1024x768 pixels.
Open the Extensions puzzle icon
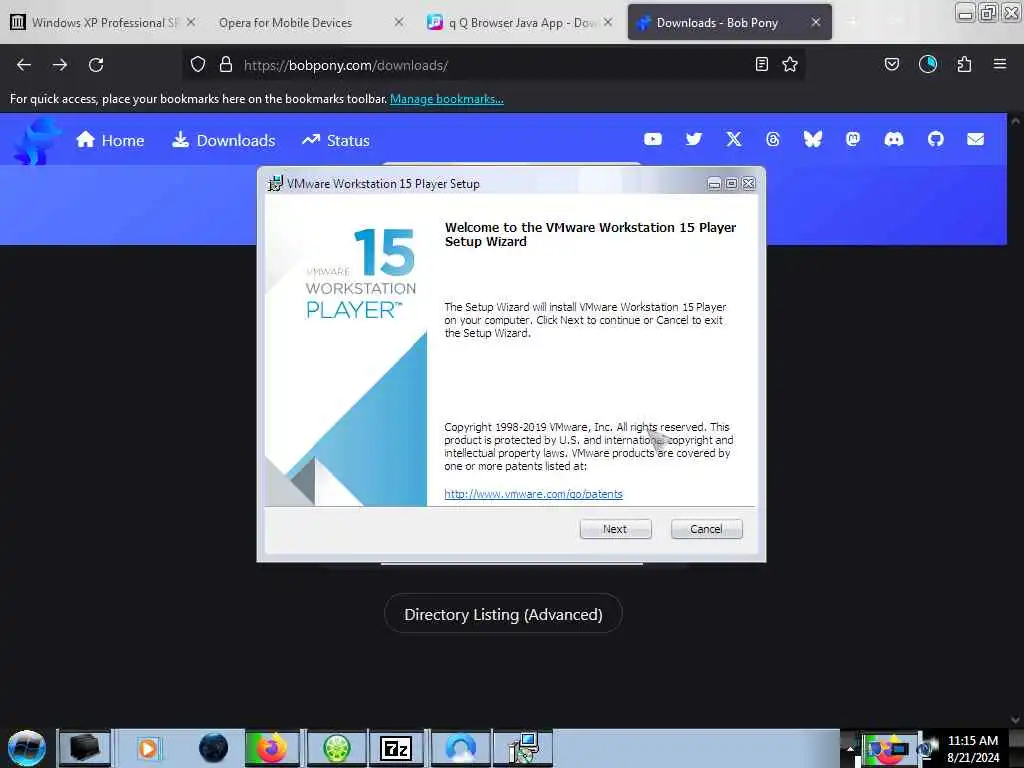point(965,64)
